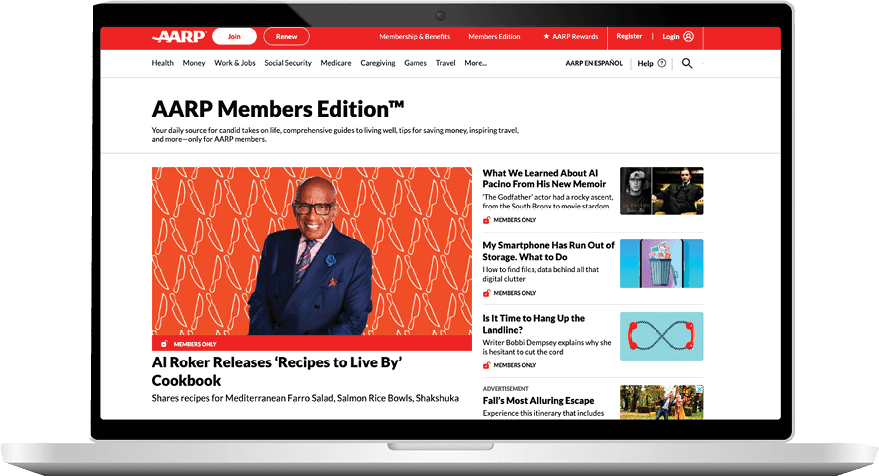
Task: Open the search magnifier icon
Action: [x=687, y=63]
